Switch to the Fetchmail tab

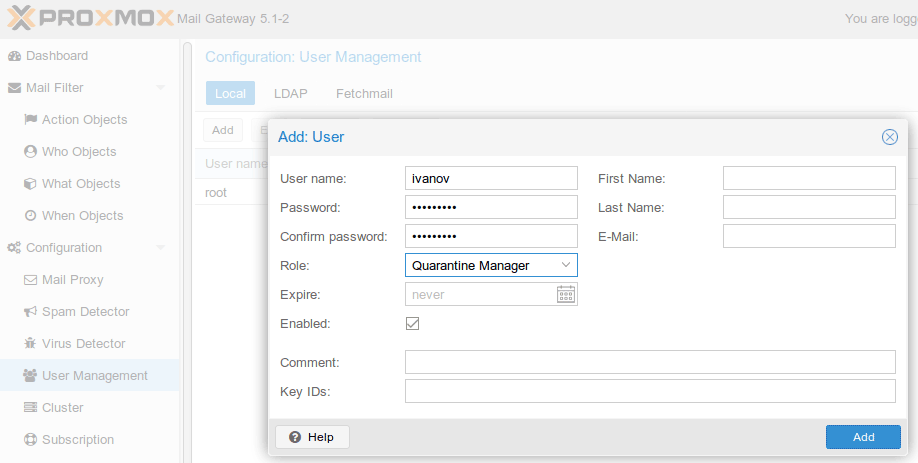[364, 94]
